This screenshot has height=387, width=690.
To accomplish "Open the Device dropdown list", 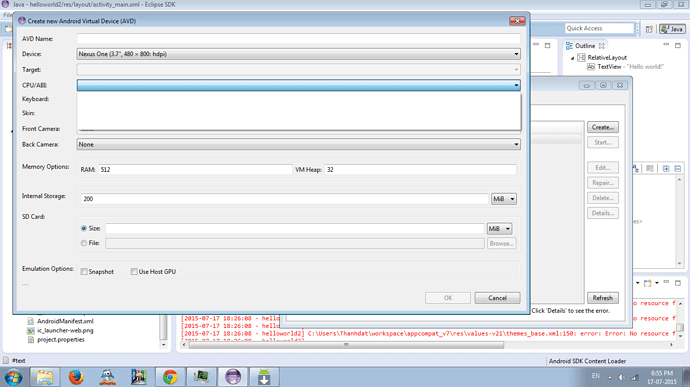I will (x=298, y=54).
